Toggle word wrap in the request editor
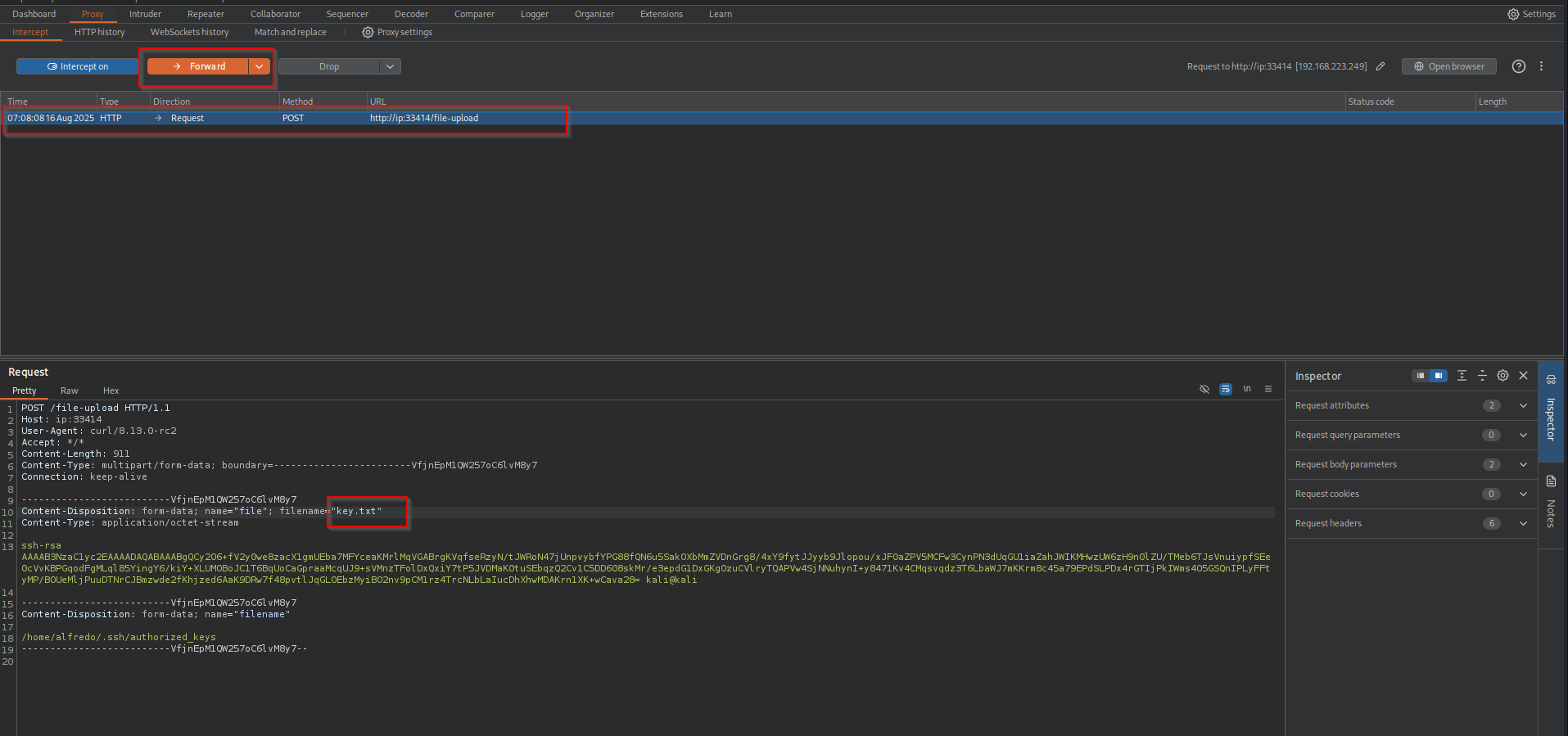Image resolution: width=1568 pixels, height=736 pixels. [x=1226, y=389]
